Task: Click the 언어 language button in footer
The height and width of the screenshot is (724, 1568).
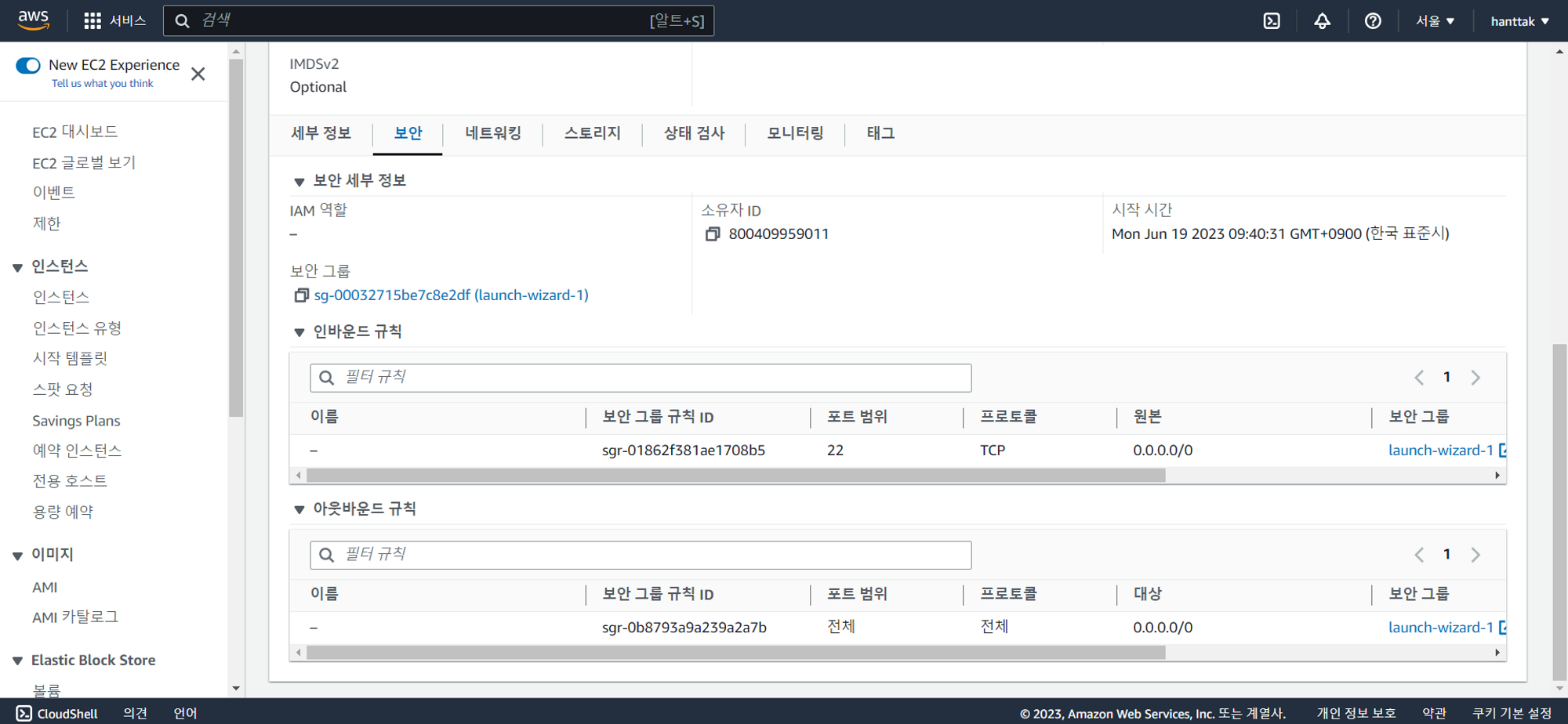Action: 185,713
